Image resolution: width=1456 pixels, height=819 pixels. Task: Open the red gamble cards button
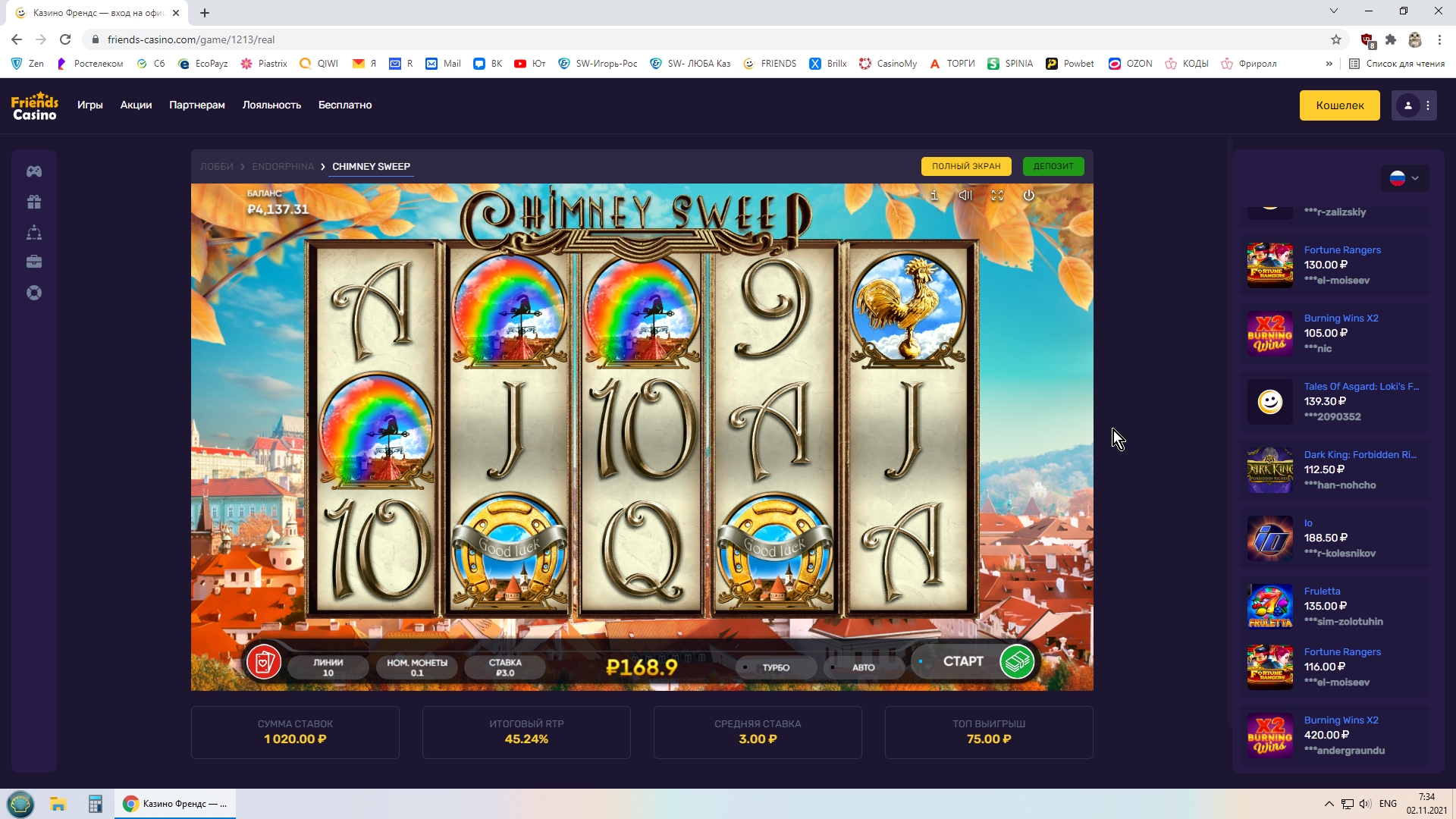point(264,663)
